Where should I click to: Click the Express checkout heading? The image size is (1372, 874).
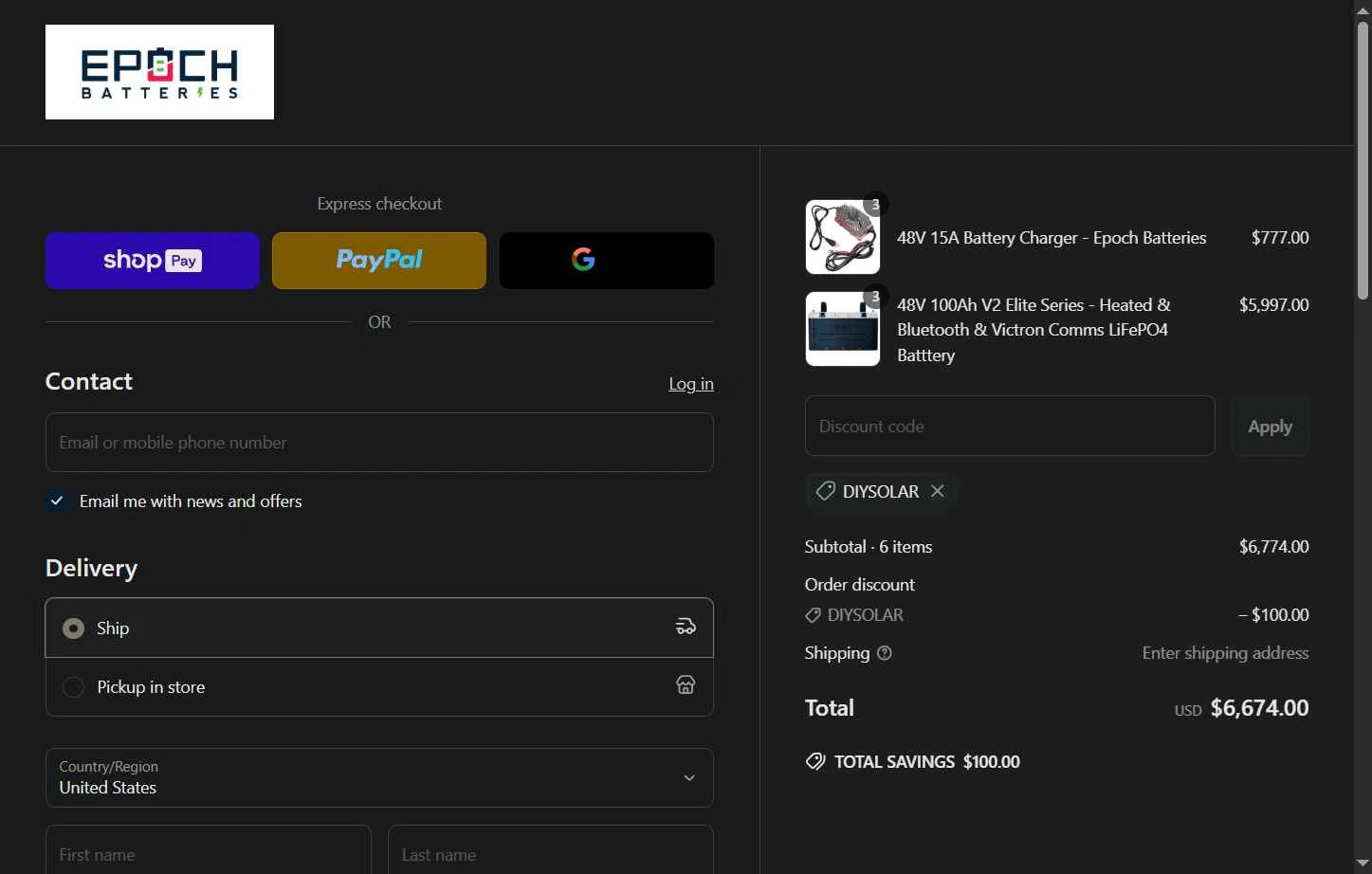379,204
